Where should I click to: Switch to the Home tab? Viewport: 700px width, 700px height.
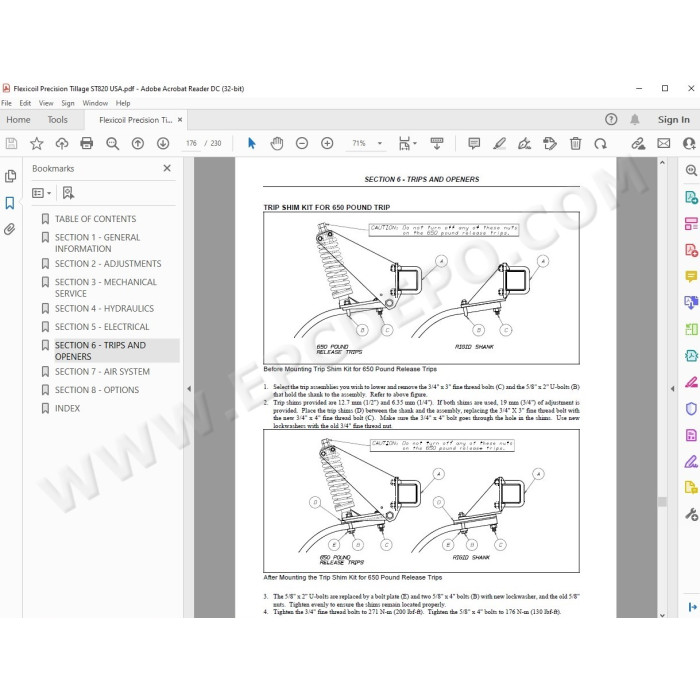tap(18, 120)
